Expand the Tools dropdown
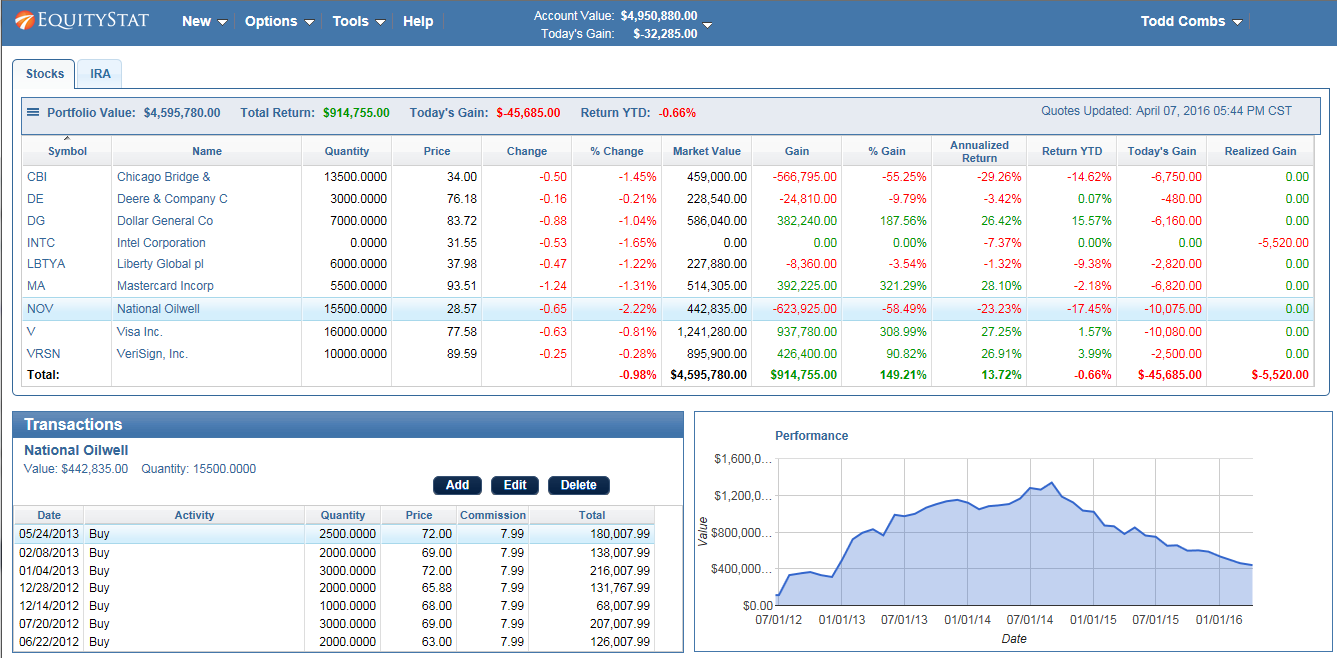This screenshot has width=1337, height=658. point(357,20)
